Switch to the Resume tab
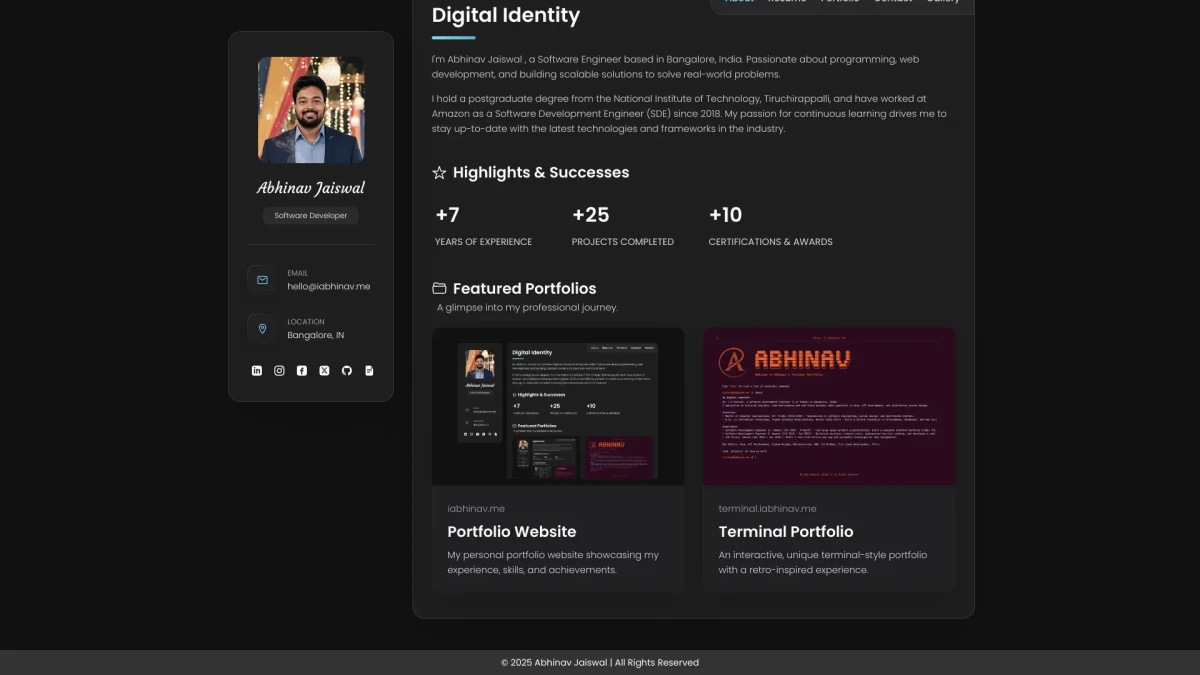Screen dimensions: 1200x675 coord(787,2)
